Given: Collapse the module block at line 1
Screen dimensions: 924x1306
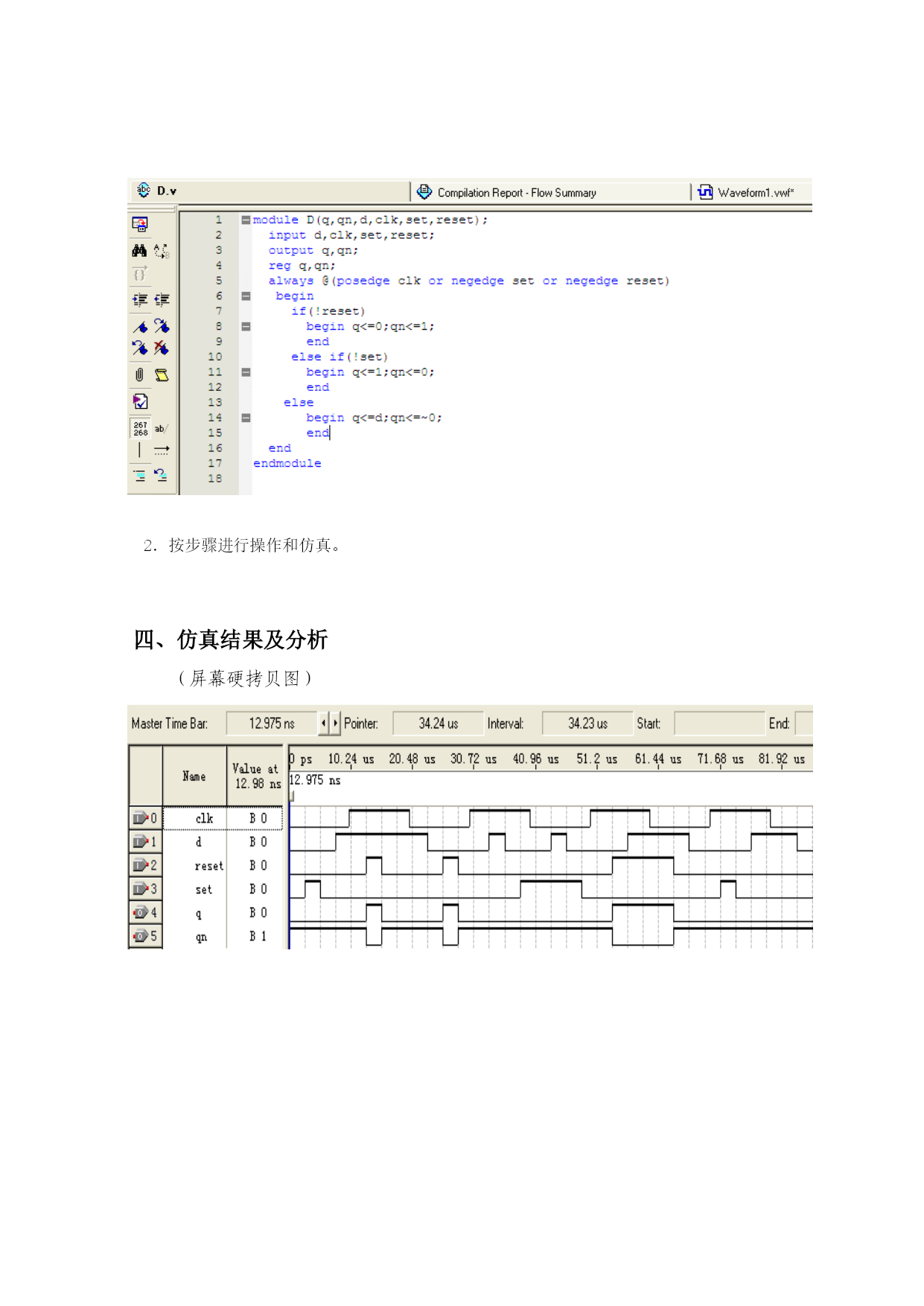Looking at the screenshot, I should point(245,220).
